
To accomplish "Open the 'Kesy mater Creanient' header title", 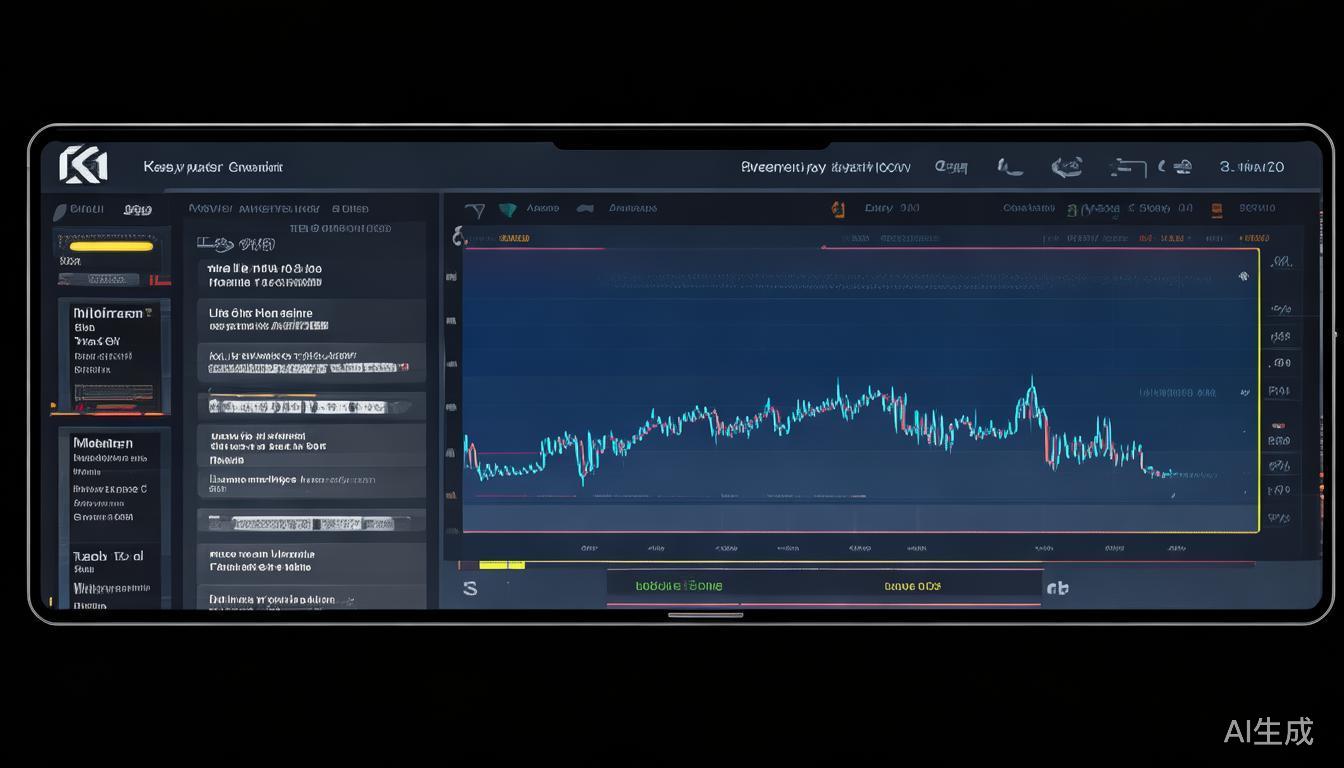I will (x=212, y=167).
